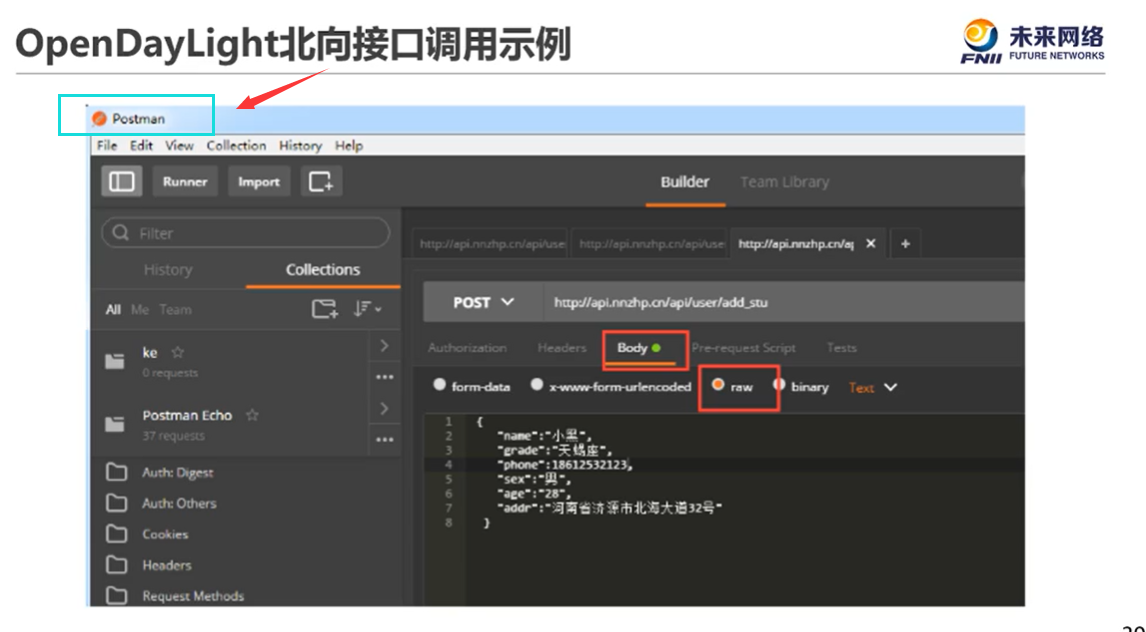Select the second request tab

(649, 243)
